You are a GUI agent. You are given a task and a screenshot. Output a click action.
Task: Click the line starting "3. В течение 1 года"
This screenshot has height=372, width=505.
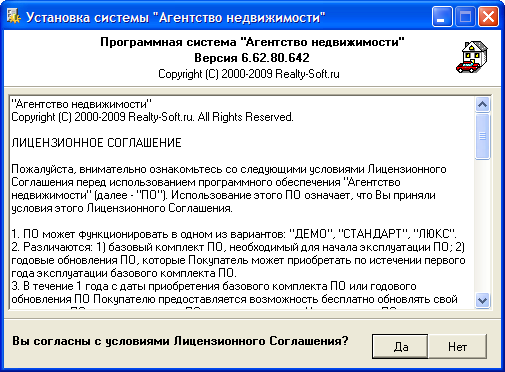tap(214, 286)
